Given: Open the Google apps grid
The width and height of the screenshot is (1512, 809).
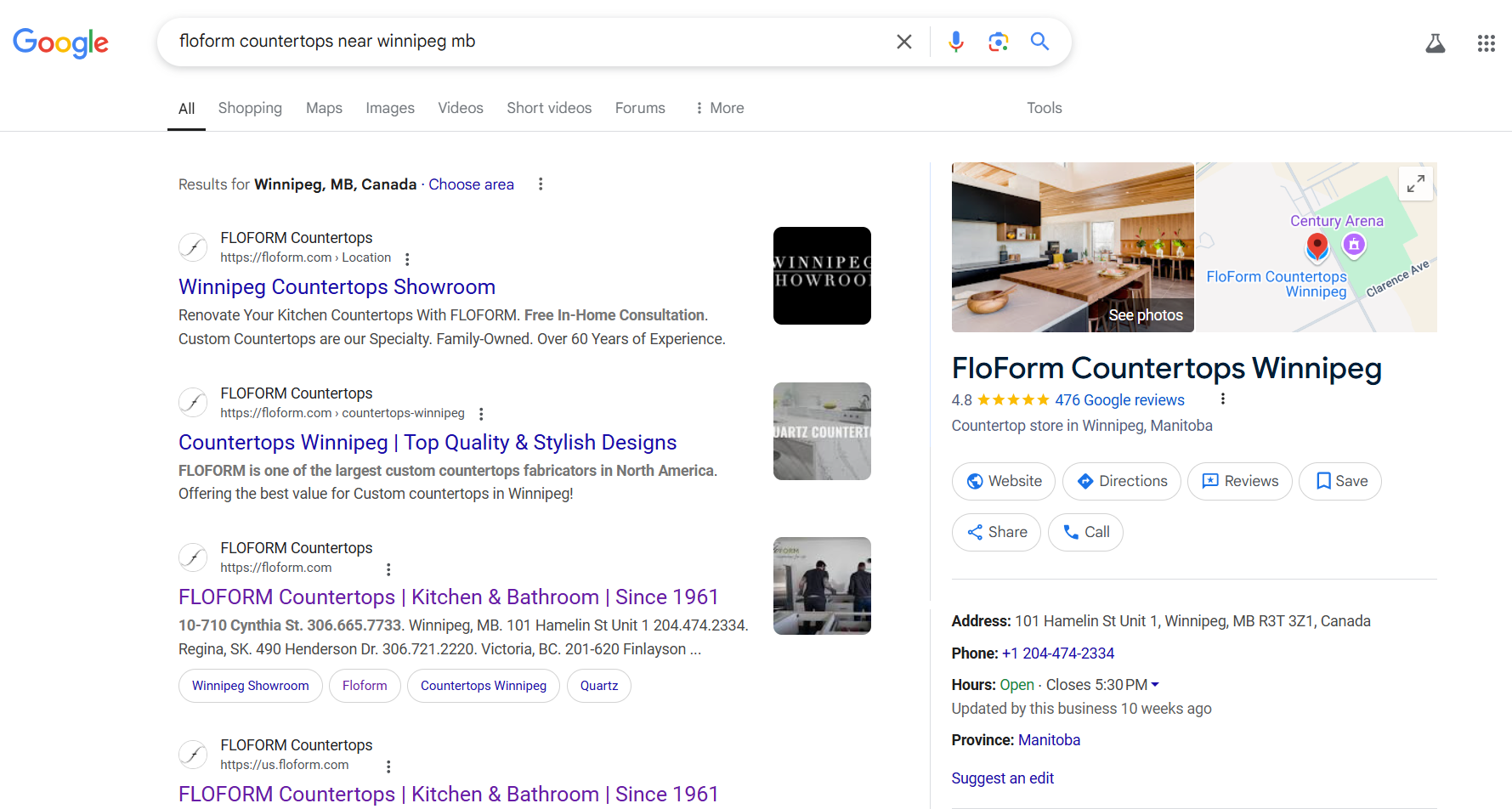Looking at the screenshot, I should pyautogui.click(x=1486, y=43).
